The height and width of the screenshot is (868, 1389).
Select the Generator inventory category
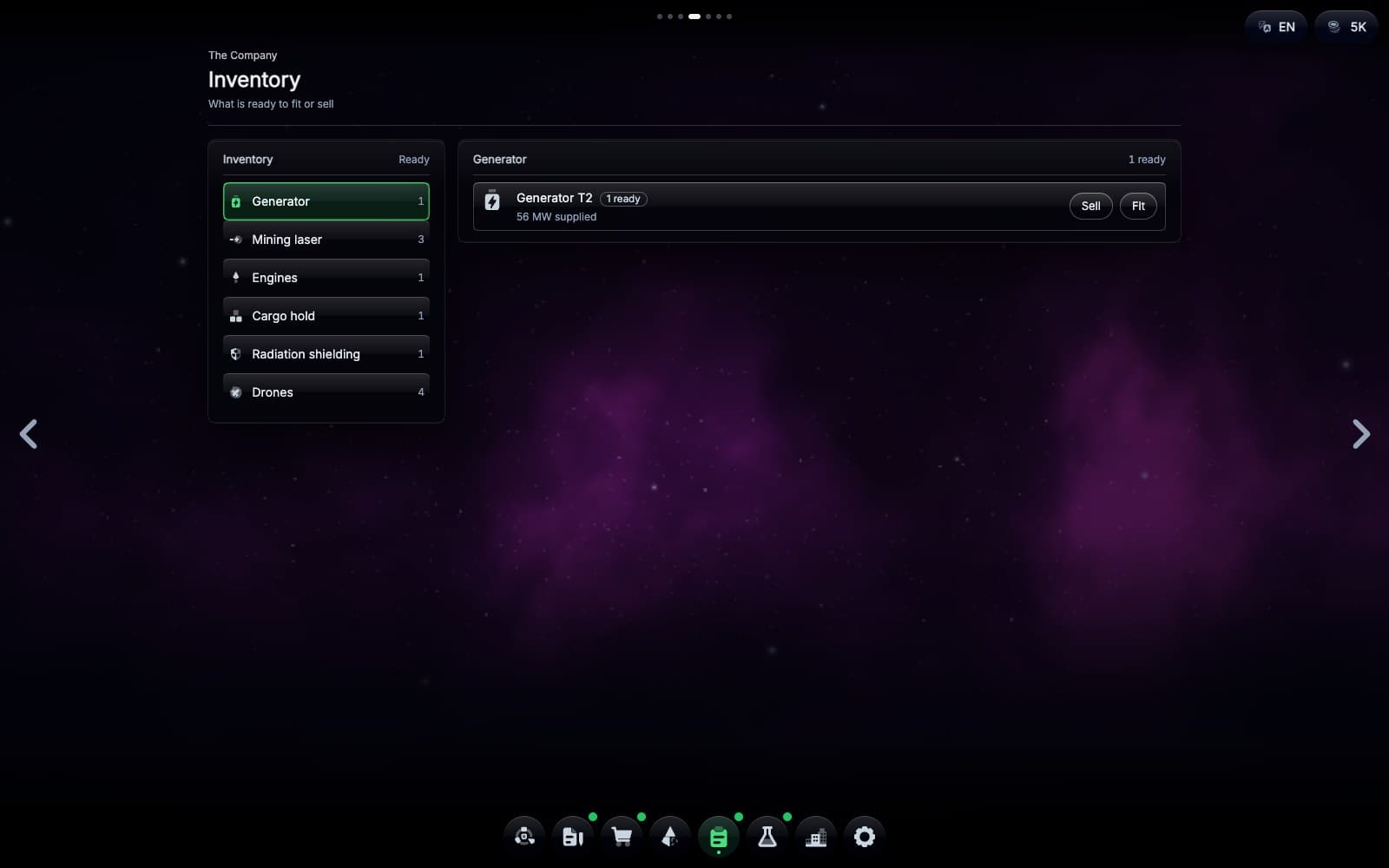[x=326, y=201]
